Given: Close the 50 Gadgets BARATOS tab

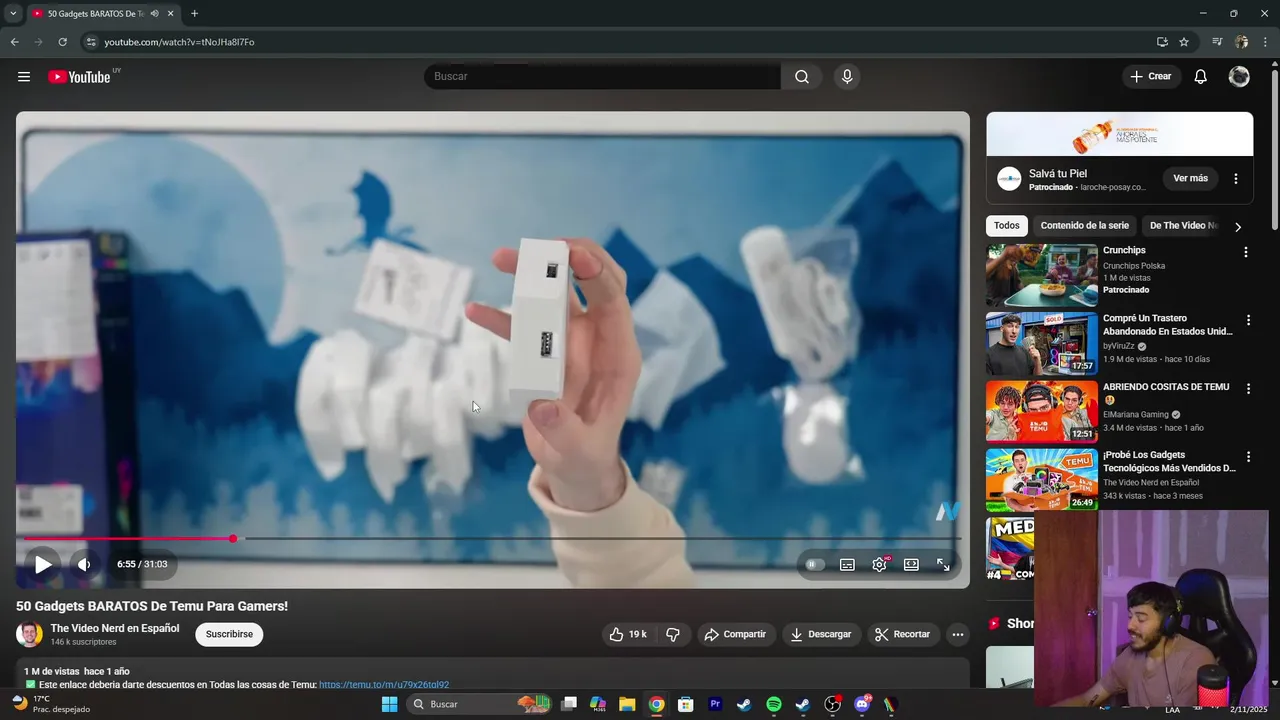Looking at the screenshot, I should [170, 14].
